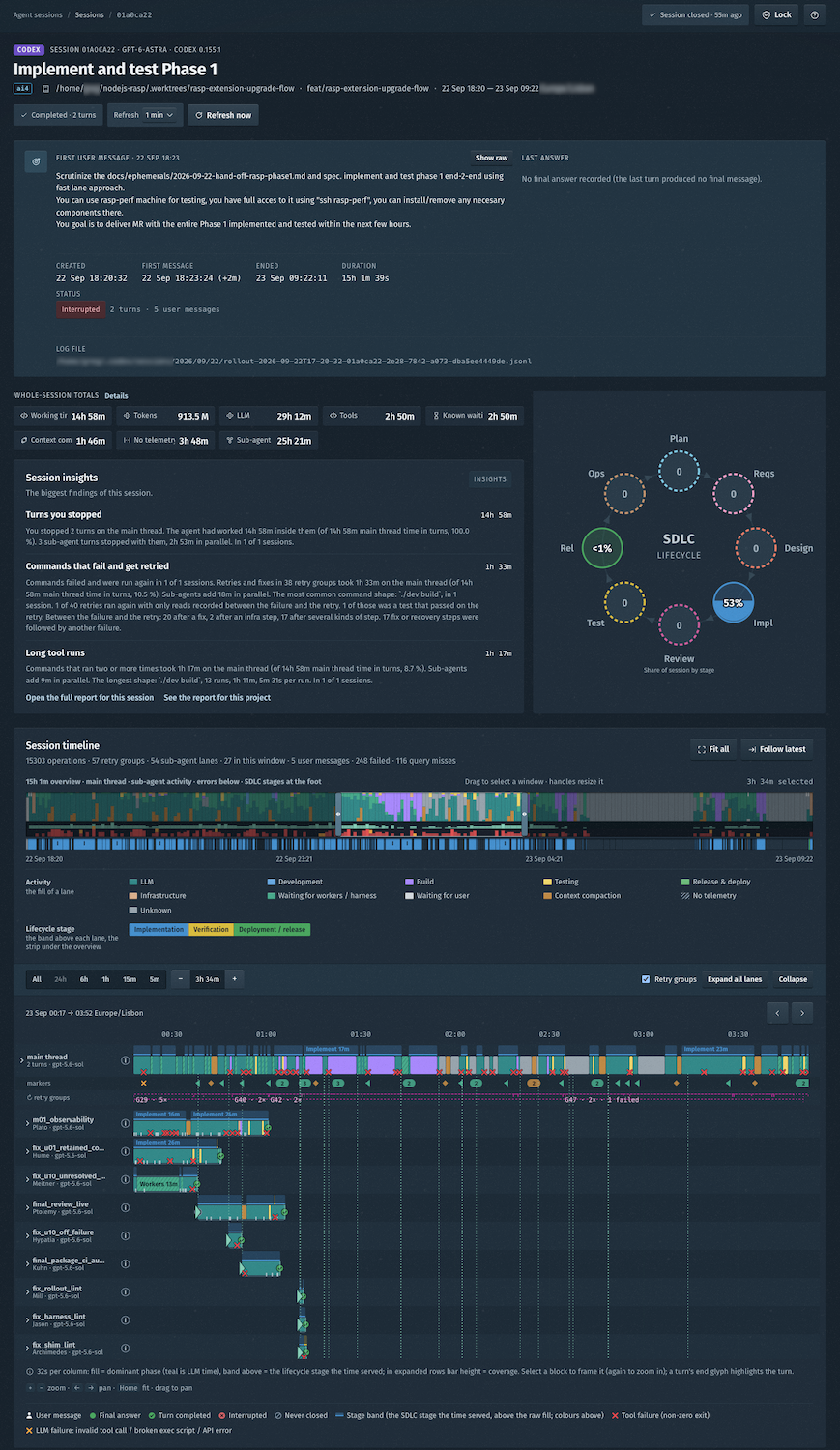Select the Plan lifecycle circle

coord(679,472)
